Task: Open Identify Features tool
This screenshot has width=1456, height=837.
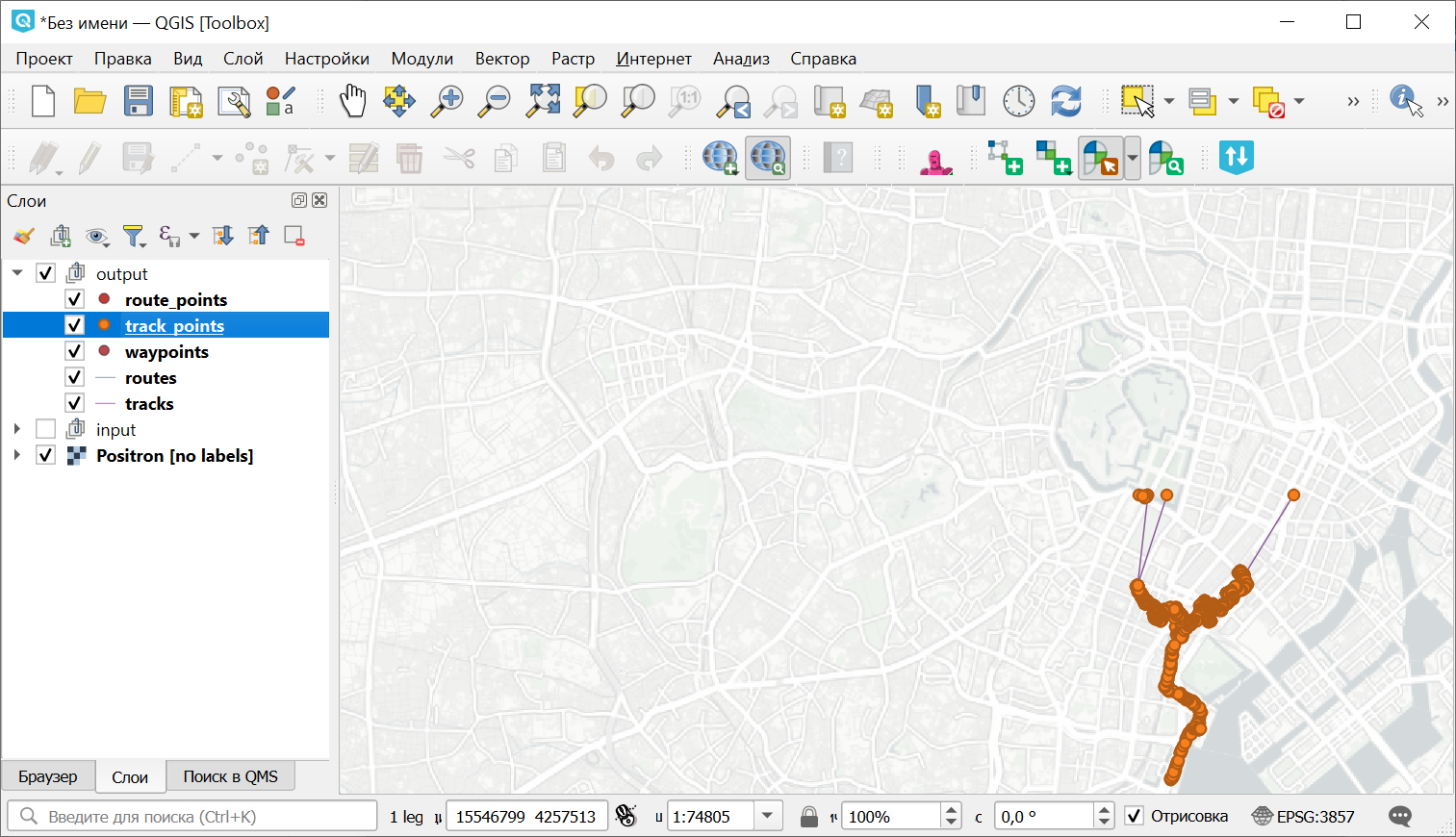Action: tap(1407, 101)
